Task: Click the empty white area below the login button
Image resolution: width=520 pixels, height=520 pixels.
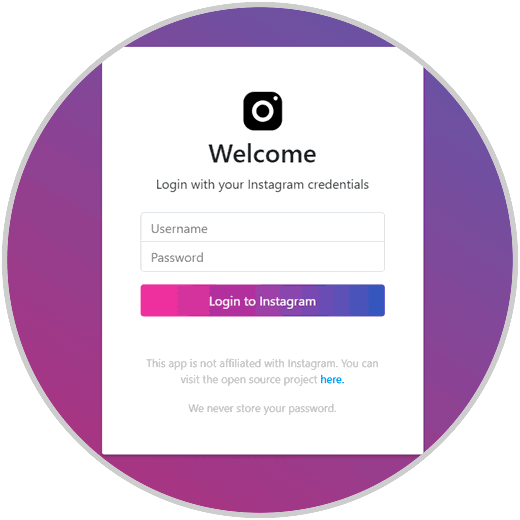Action: pos(263,337)
